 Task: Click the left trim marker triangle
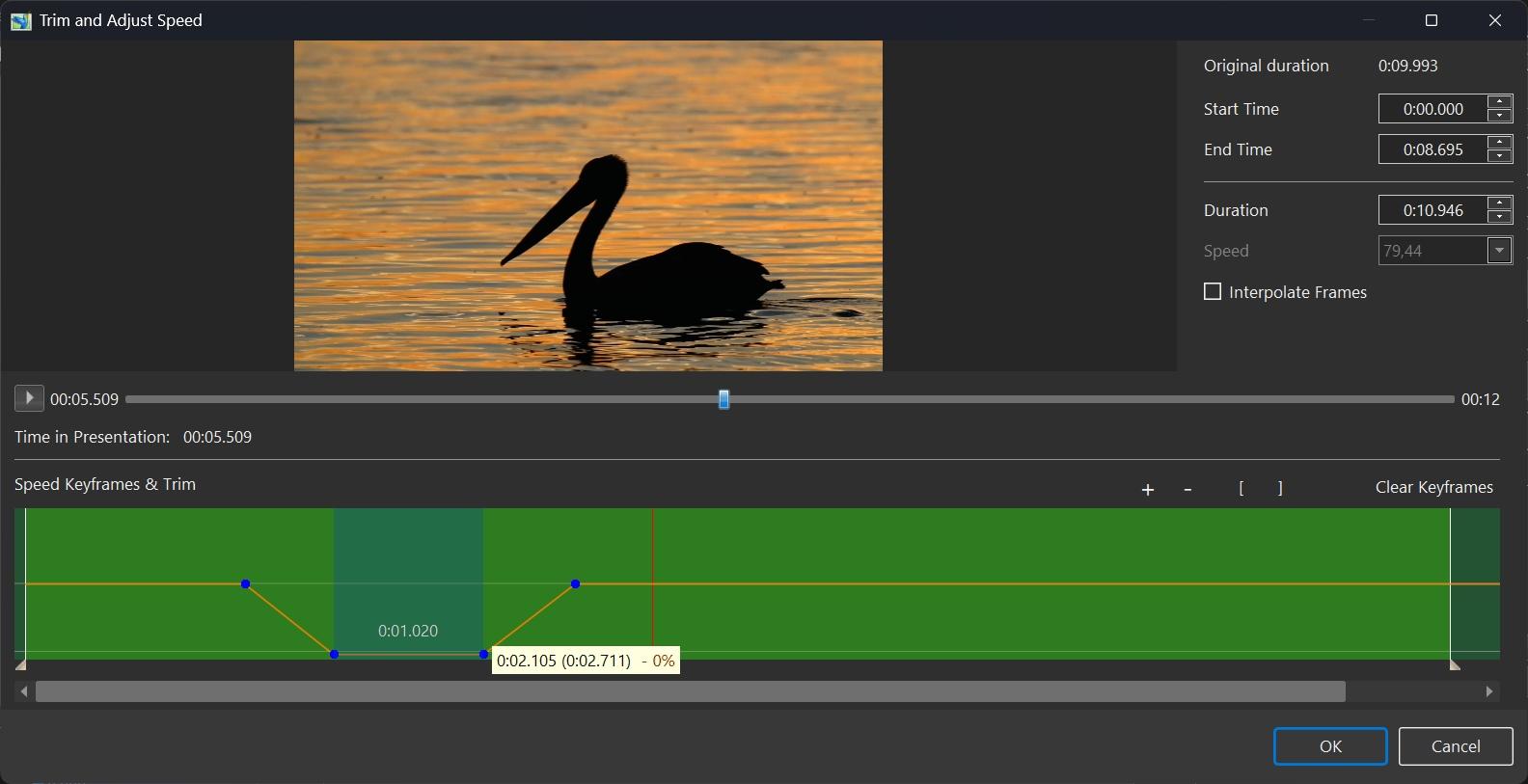tap(20, 664)
